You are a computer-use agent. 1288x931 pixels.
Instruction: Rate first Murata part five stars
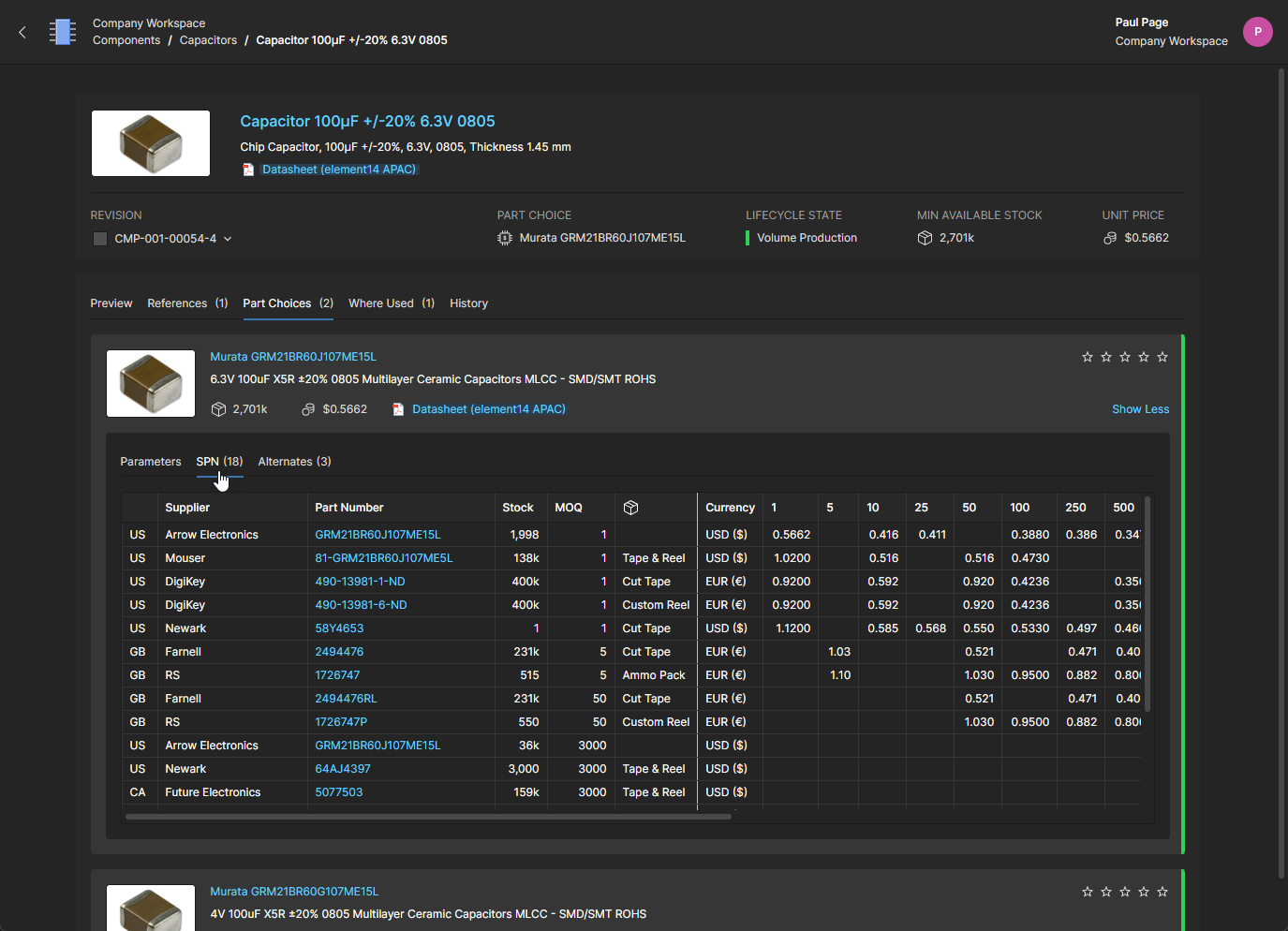1162,357
